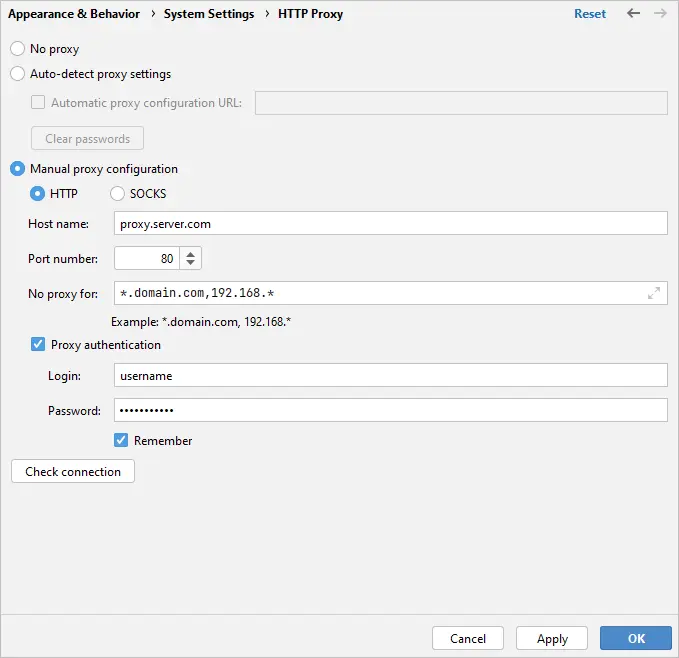Image resolution: width=679 pixels, height=658 pixels.
Task: Select Auto-detect proxy settings
Action: 17,74
